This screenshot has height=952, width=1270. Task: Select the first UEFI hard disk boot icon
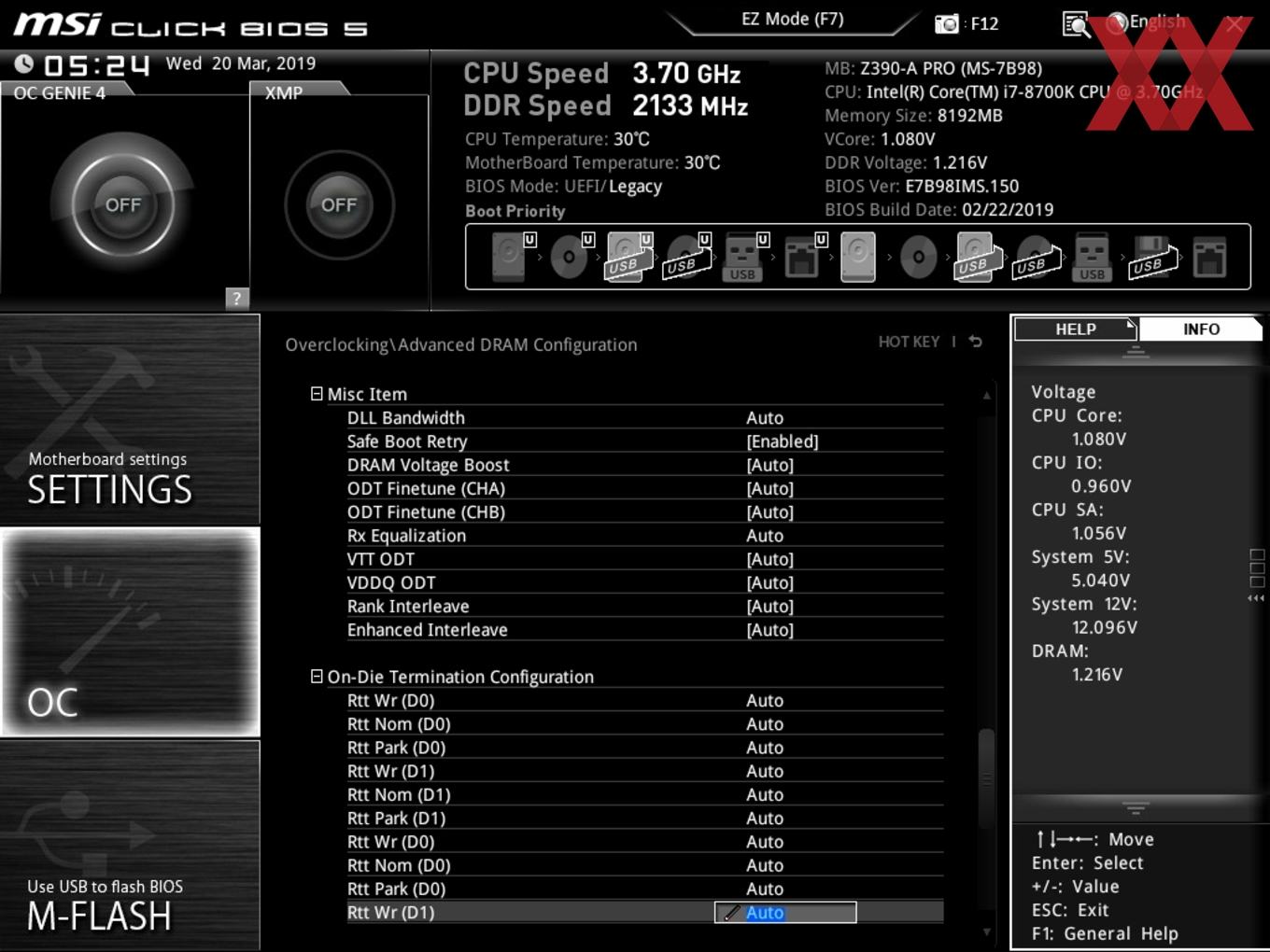point(510,257)
